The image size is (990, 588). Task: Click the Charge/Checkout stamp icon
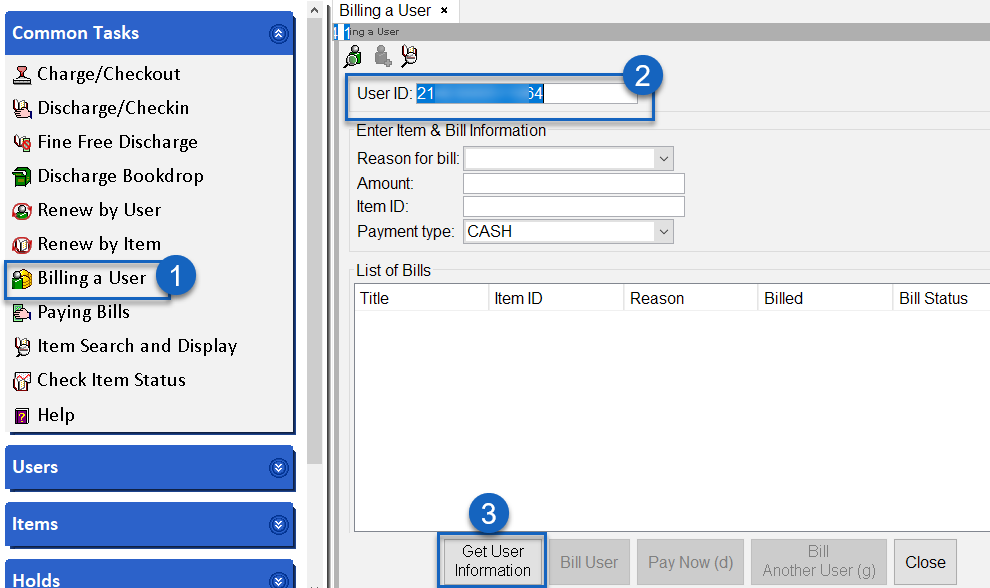coord(22,75)
